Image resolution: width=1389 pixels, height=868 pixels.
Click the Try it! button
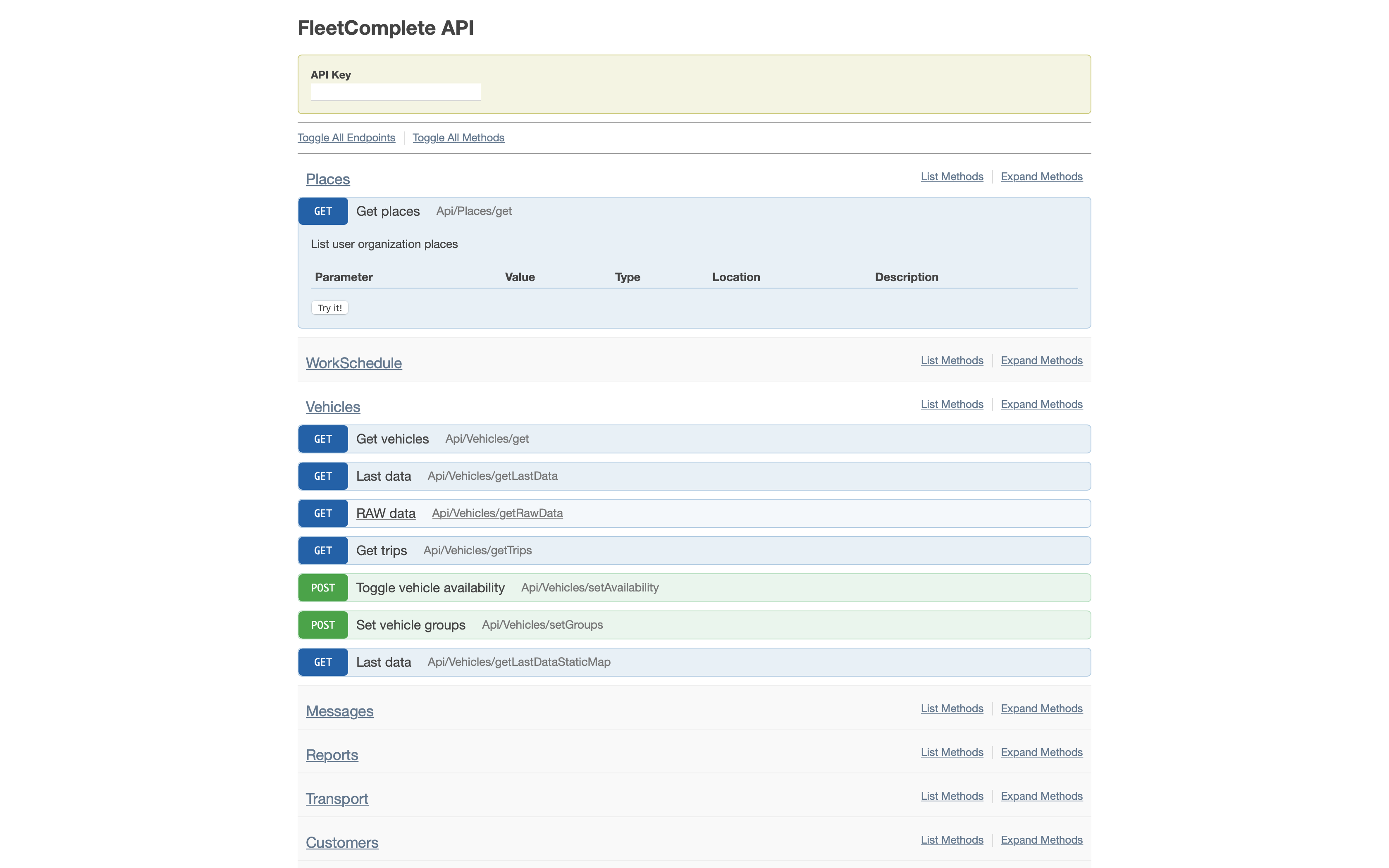tap(329, 308)
